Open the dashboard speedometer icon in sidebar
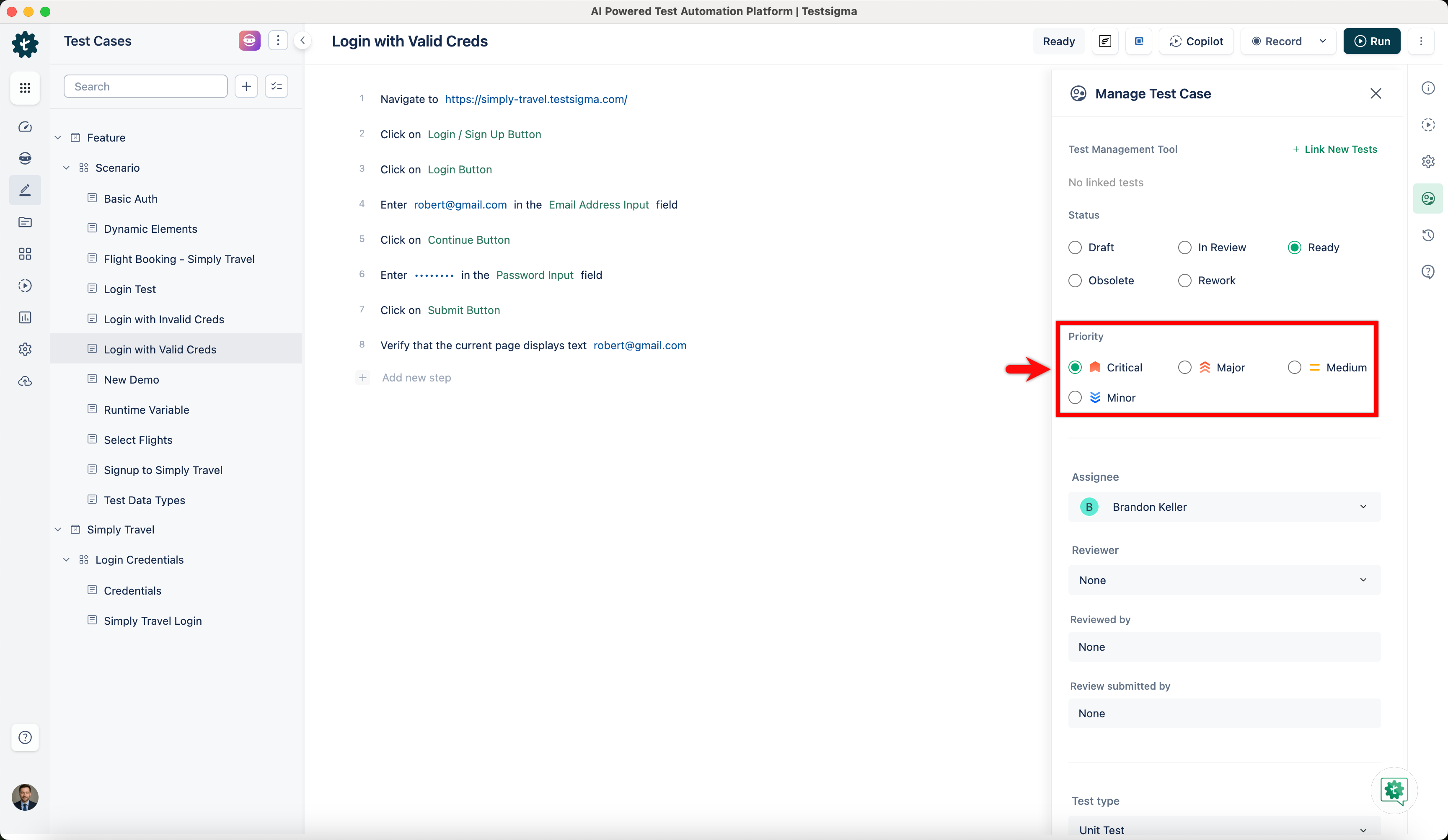 (25, 127)
